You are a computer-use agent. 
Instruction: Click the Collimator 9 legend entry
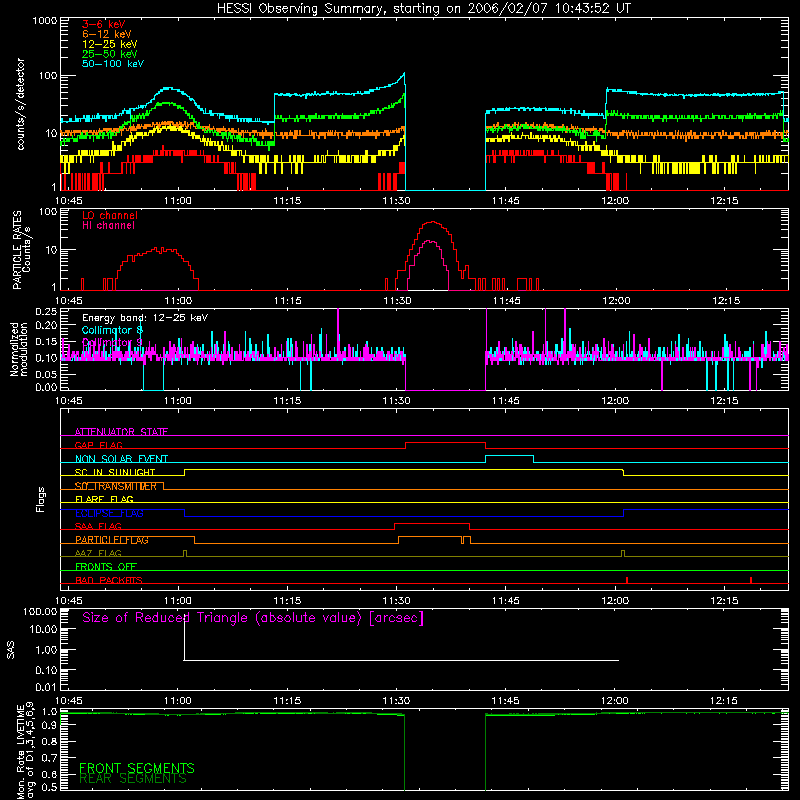(112, 342)
